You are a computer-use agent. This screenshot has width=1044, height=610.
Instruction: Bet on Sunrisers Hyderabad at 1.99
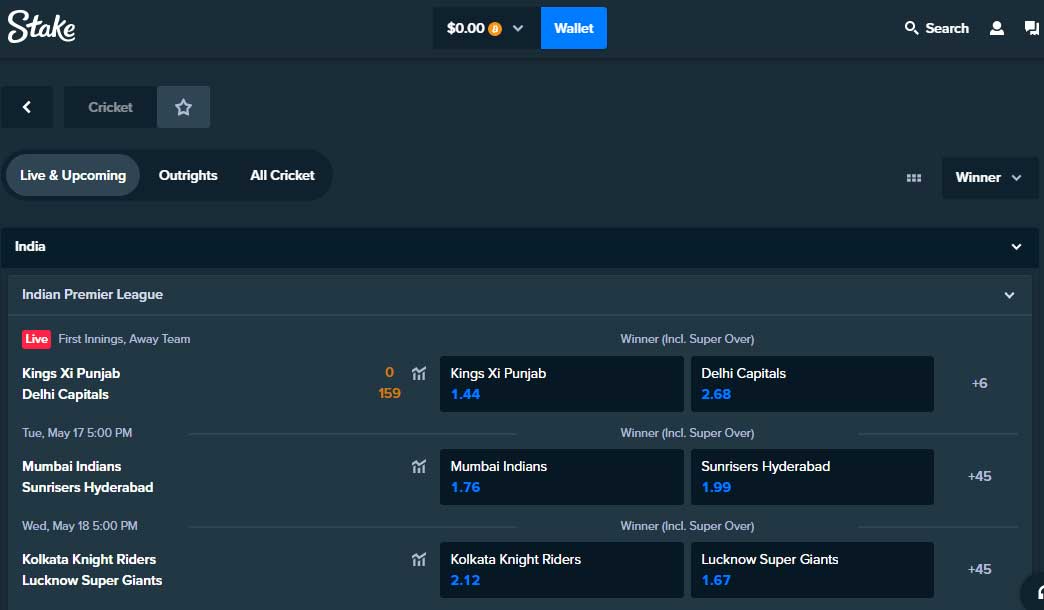tap(812, 477)
